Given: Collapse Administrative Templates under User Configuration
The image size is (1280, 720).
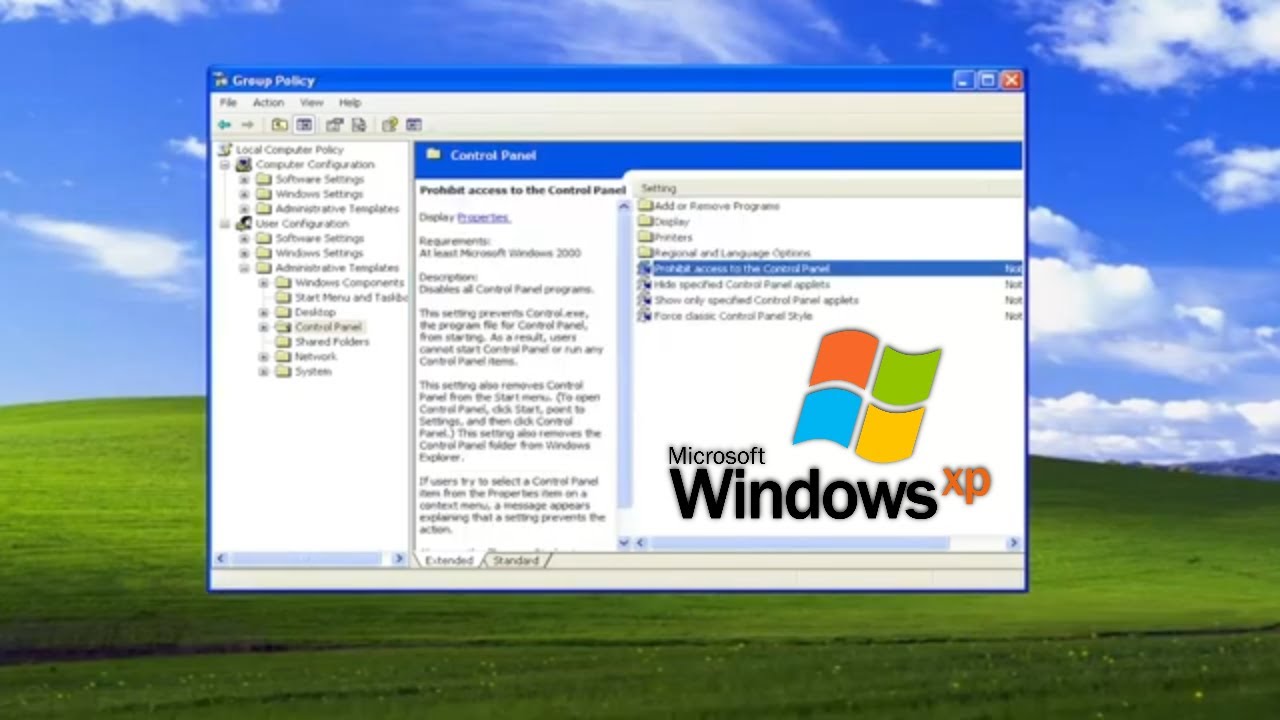Looking at the screenshot, I should pyautogui.click(x=244, y=268).
